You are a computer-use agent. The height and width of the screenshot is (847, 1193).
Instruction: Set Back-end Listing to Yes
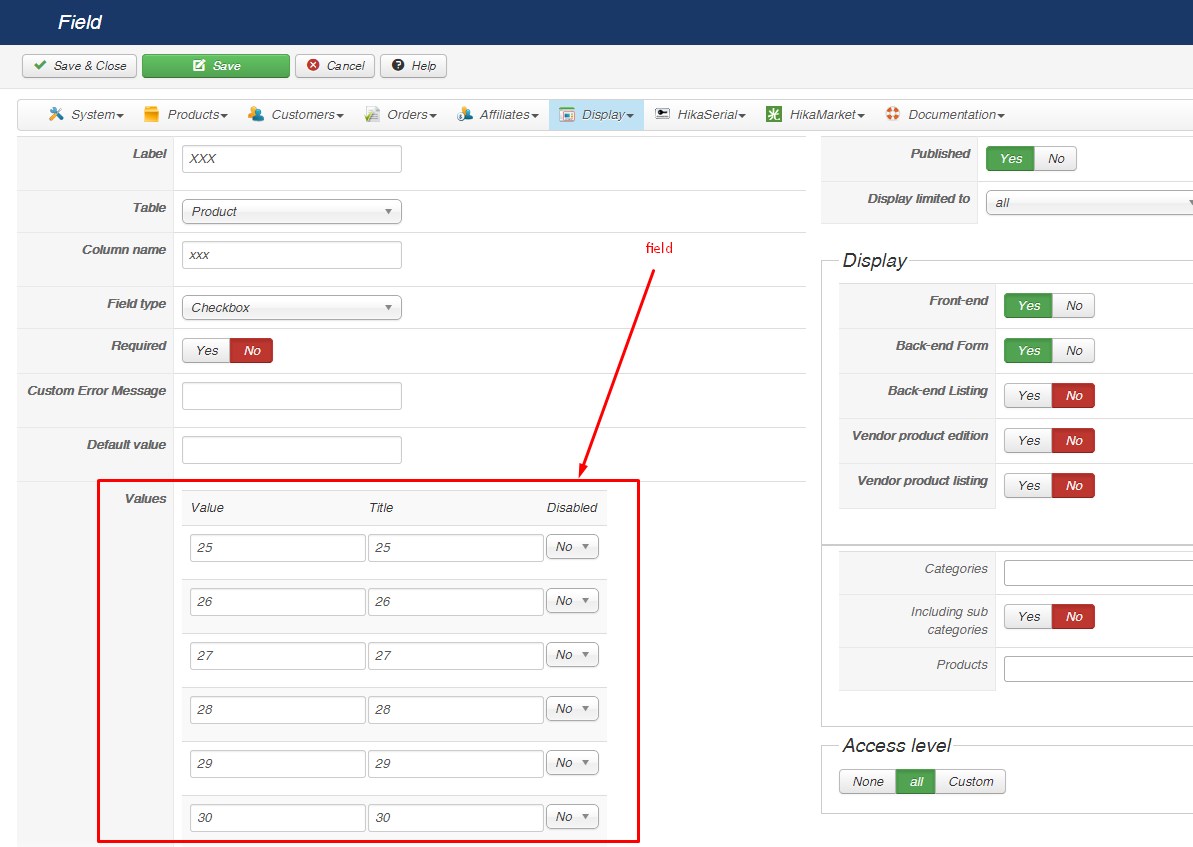point(1028,395)
